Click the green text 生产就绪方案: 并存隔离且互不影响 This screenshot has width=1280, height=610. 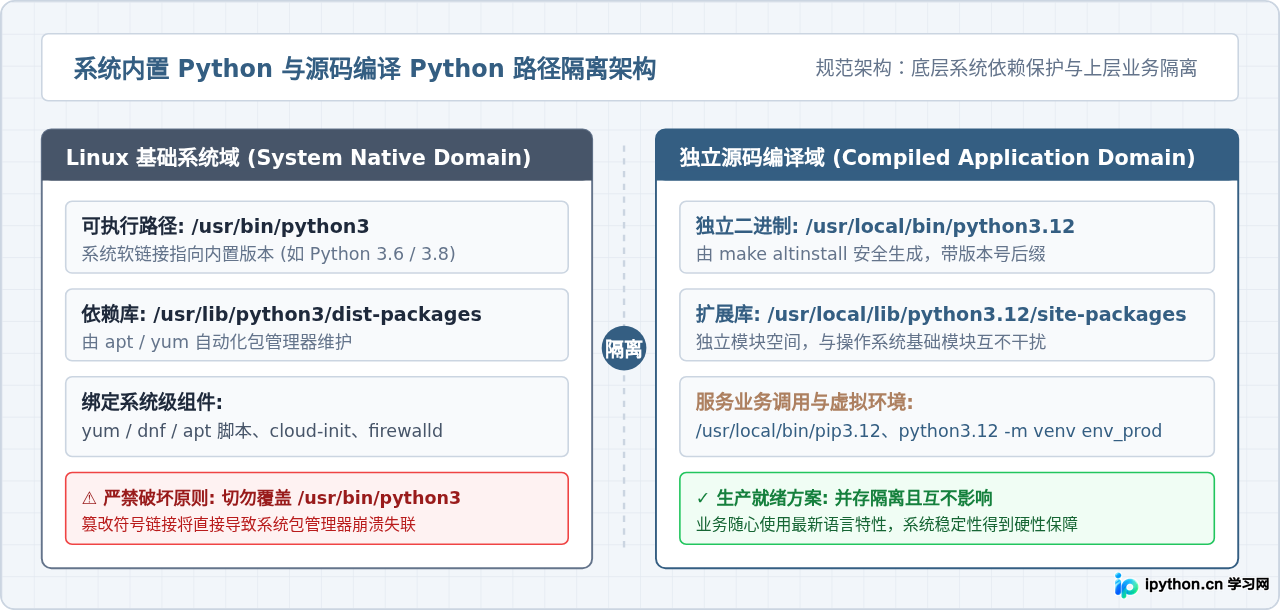[x=855, y=498]
